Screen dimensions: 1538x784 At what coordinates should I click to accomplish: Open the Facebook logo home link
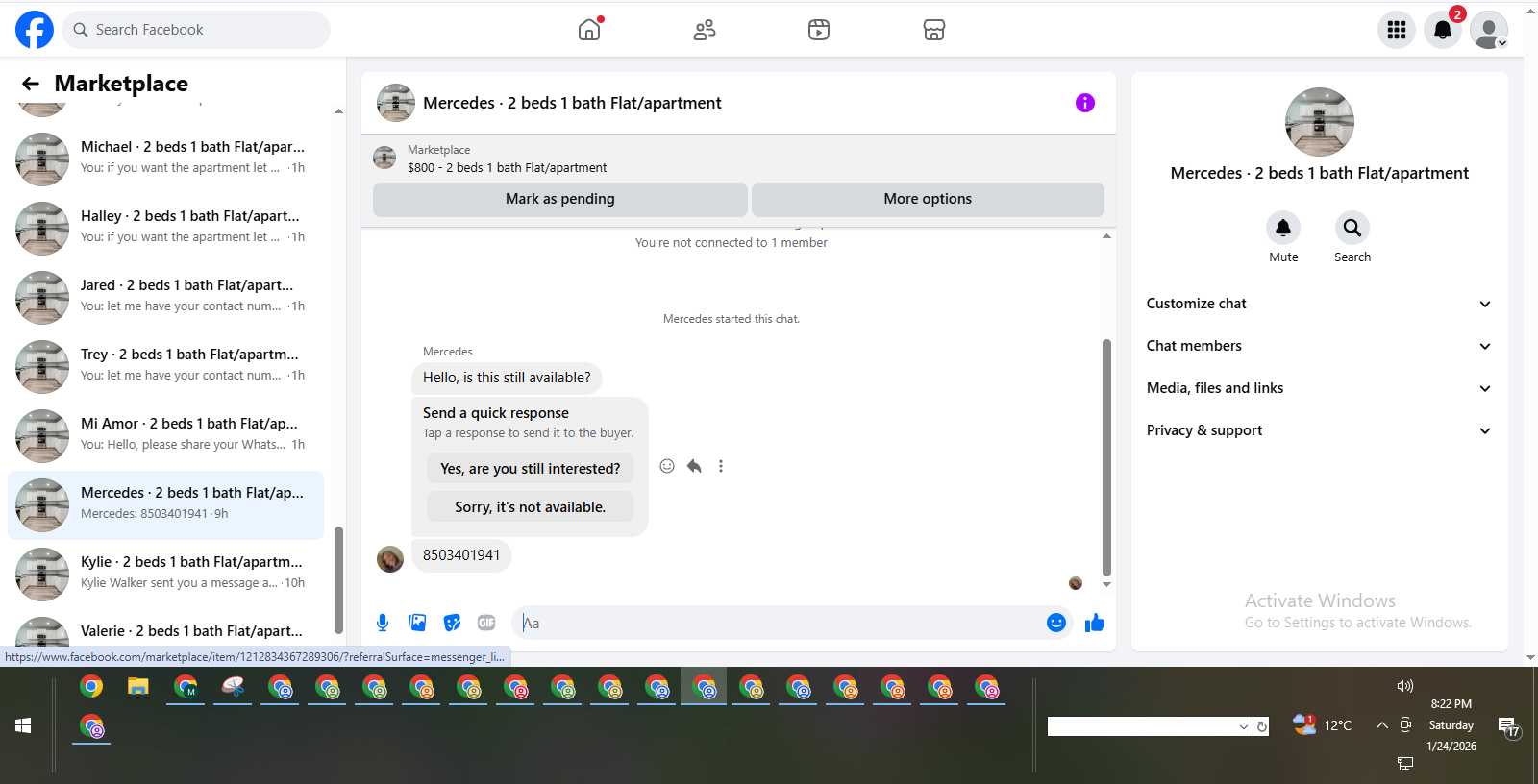[x=35, y=30]
